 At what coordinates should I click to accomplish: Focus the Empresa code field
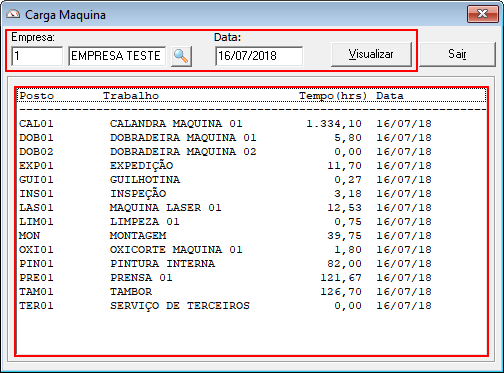37,56
